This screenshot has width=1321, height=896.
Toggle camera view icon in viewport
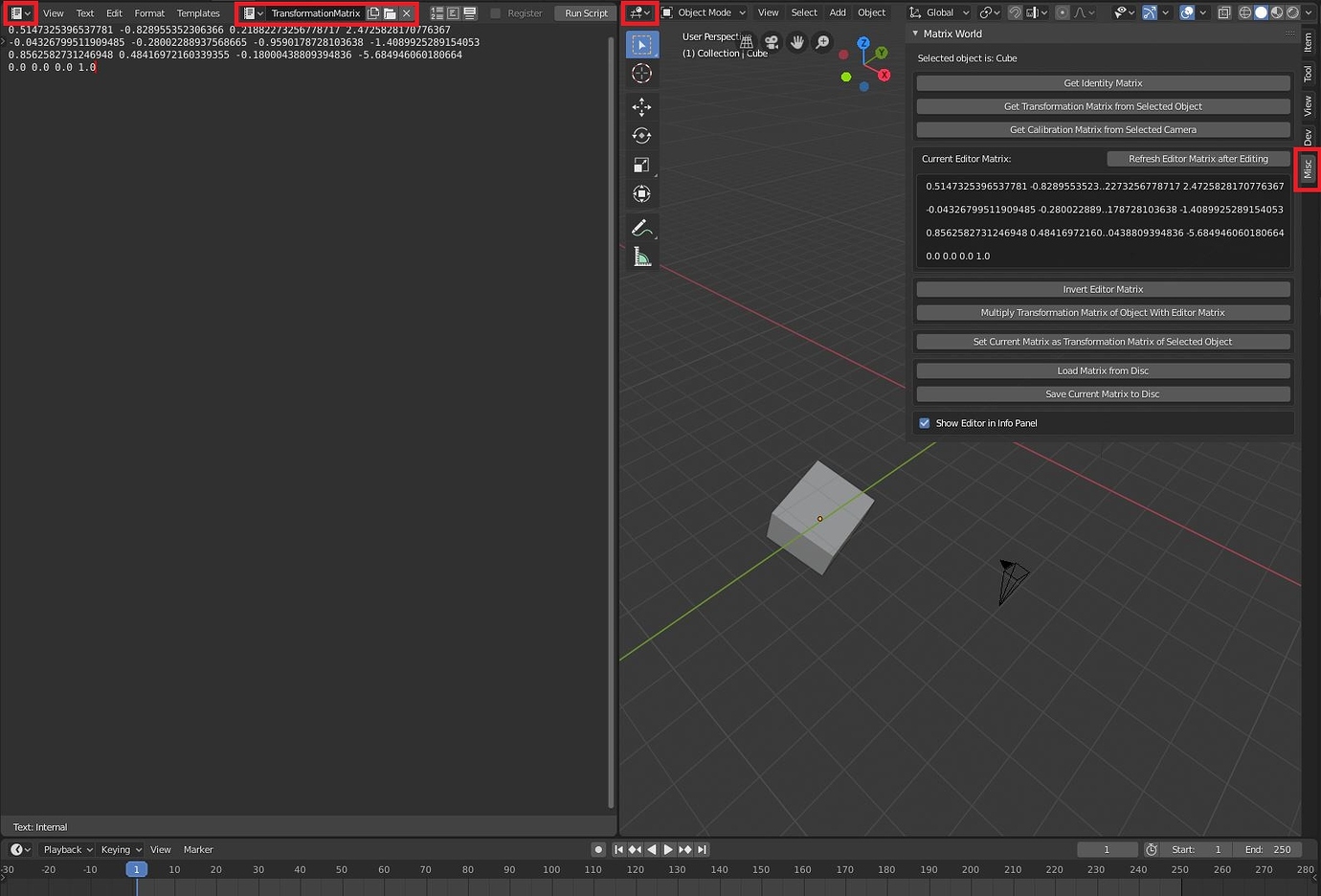[772, 42]
